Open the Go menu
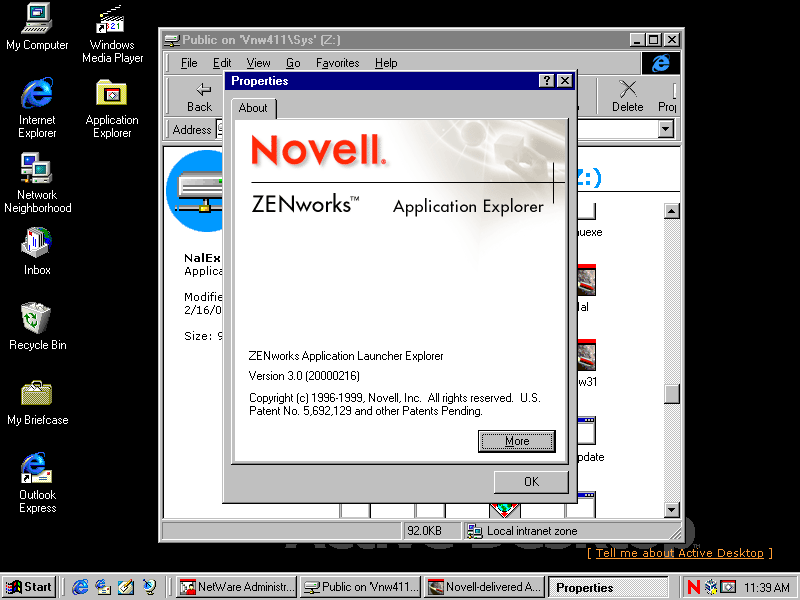This screenshot has width=800, height=600. 293,63
